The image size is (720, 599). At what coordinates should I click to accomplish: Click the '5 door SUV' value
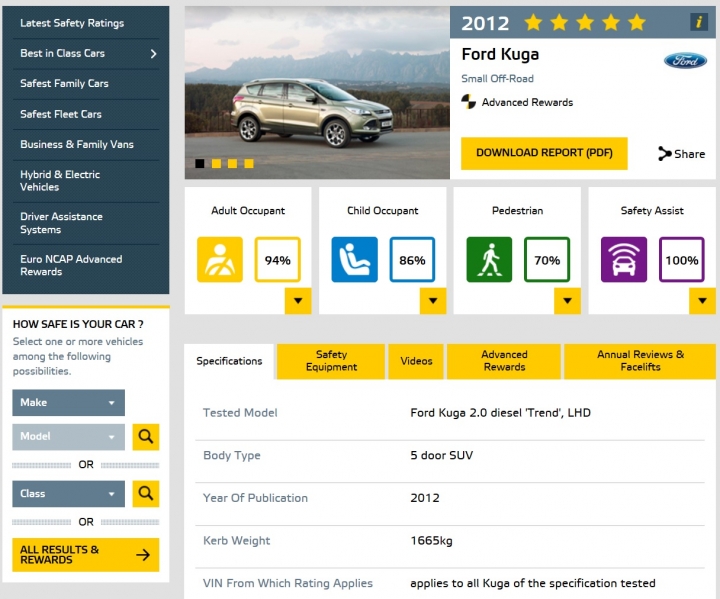[x=441, y=455]
